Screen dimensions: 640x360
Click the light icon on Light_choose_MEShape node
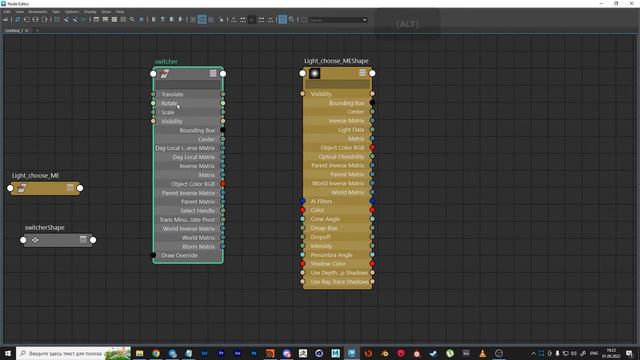[x=314, y=73]
